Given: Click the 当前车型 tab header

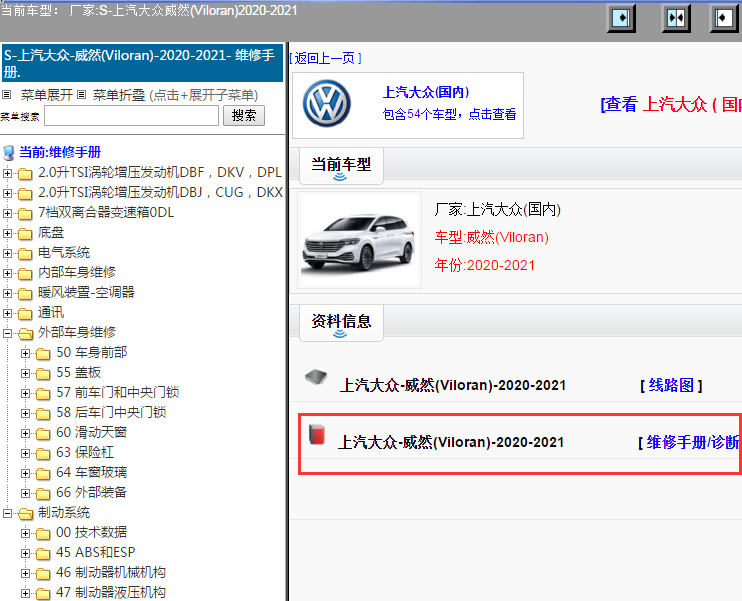Looking at the screenshot, I should pyautogui.click(x=341, y=166).
